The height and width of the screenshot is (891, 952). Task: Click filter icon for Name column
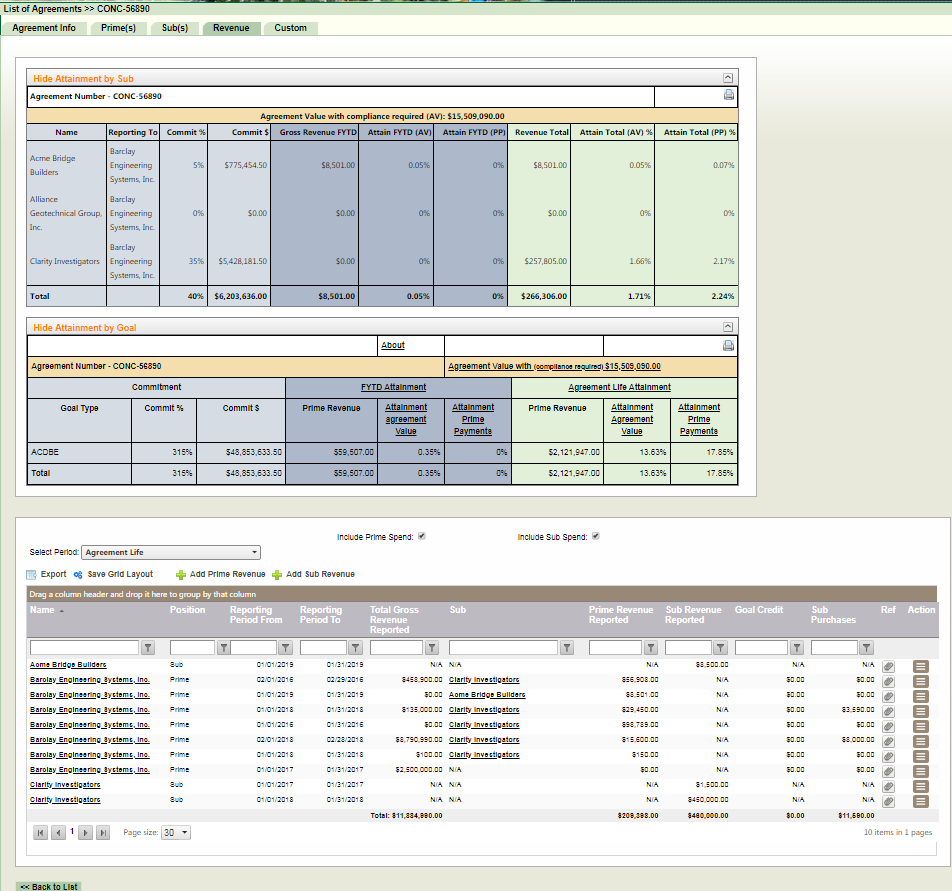(148, 648)
